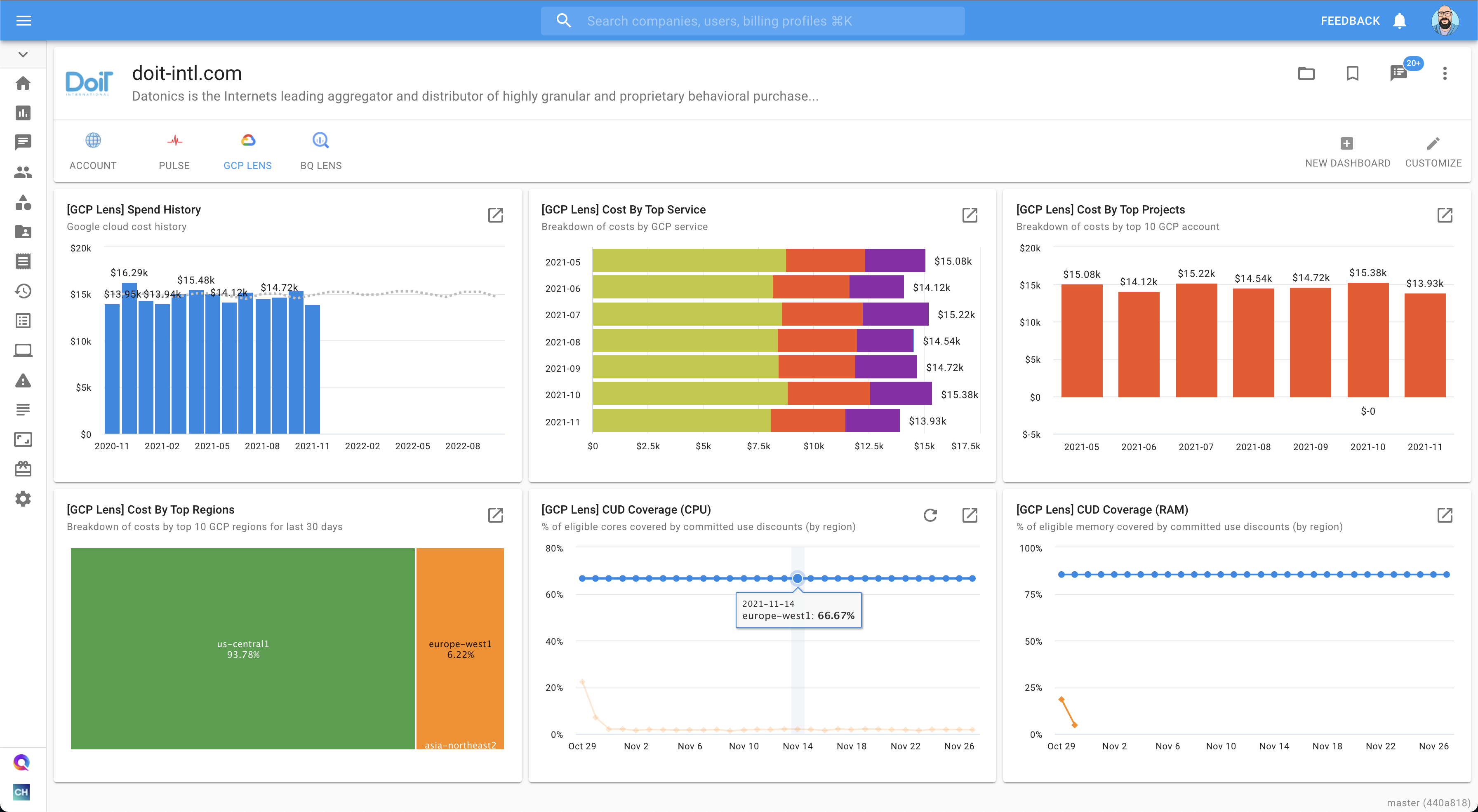Screen dimensions: 1478x812
Task: Switch to the BQ LENS tab
Action: [x=321, y=151]
